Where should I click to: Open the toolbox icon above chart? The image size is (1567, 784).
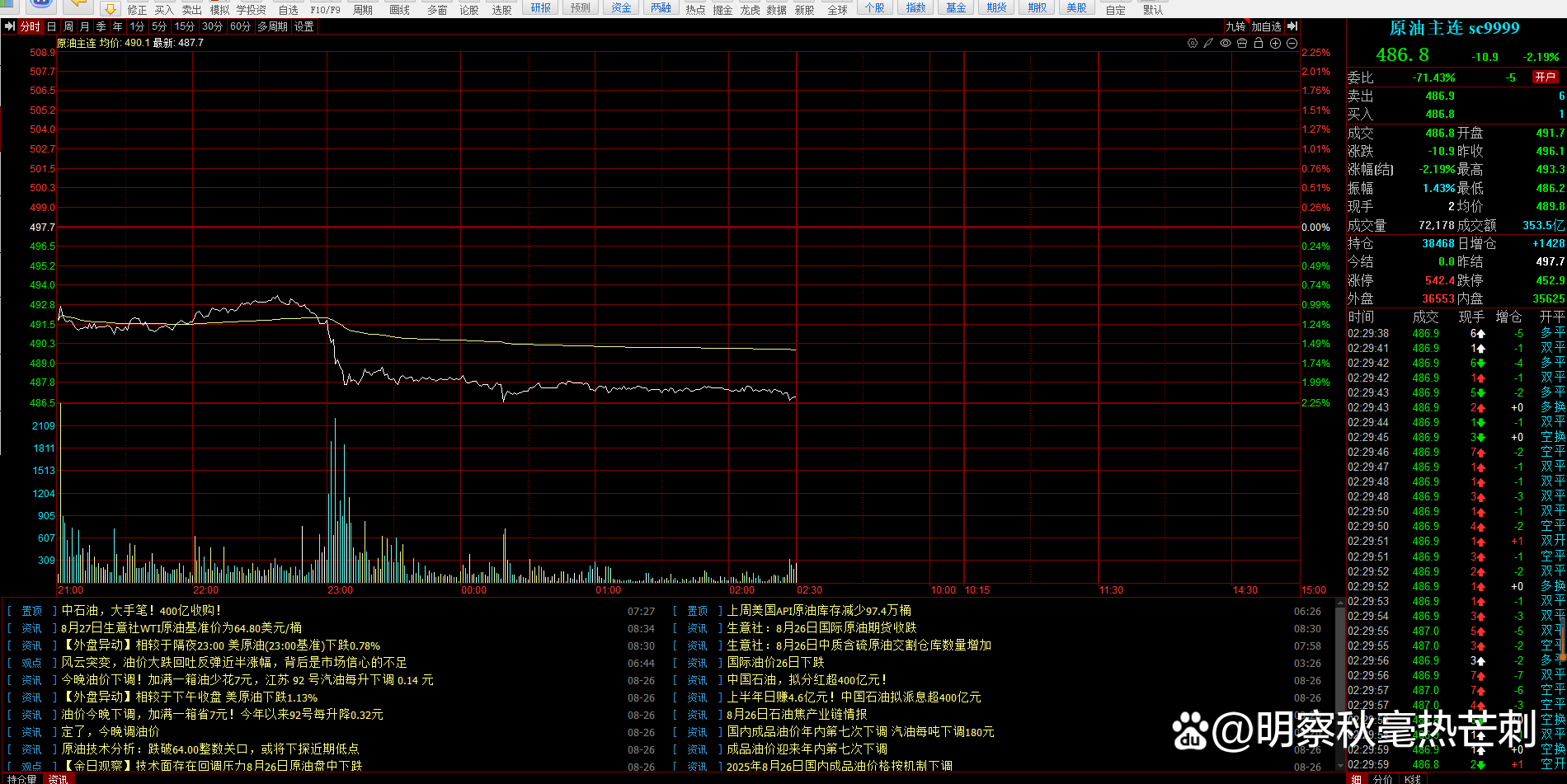(x=1242, y=43)
